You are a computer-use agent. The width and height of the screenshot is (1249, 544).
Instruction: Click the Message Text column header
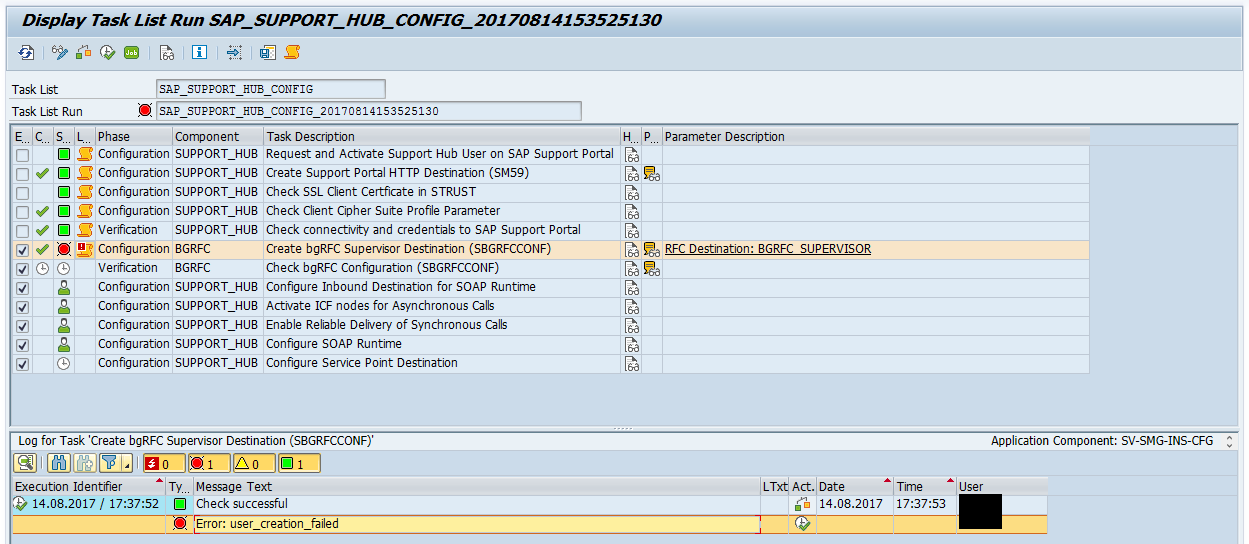477,487
